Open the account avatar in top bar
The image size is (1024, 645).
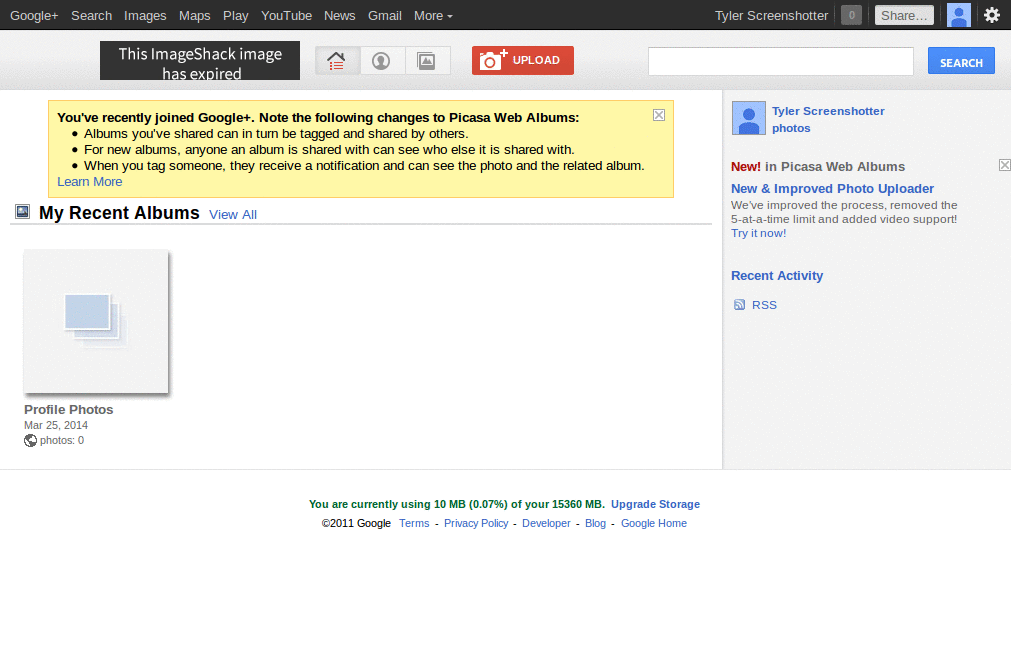(x=959, y=15)
